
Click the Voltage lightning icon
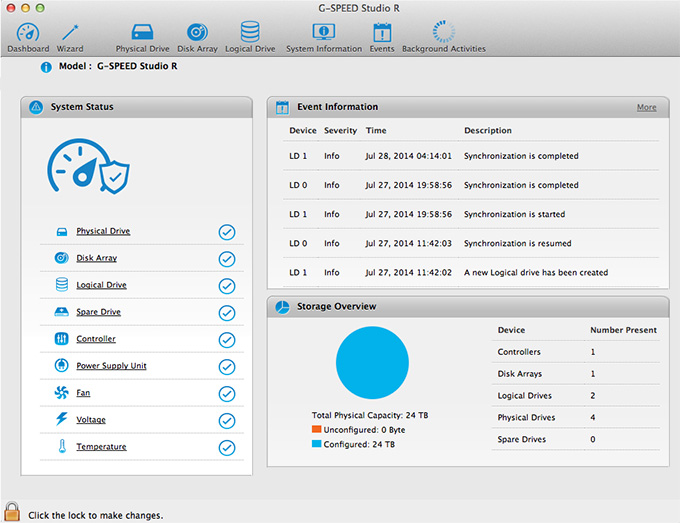[x=62, y=418]
